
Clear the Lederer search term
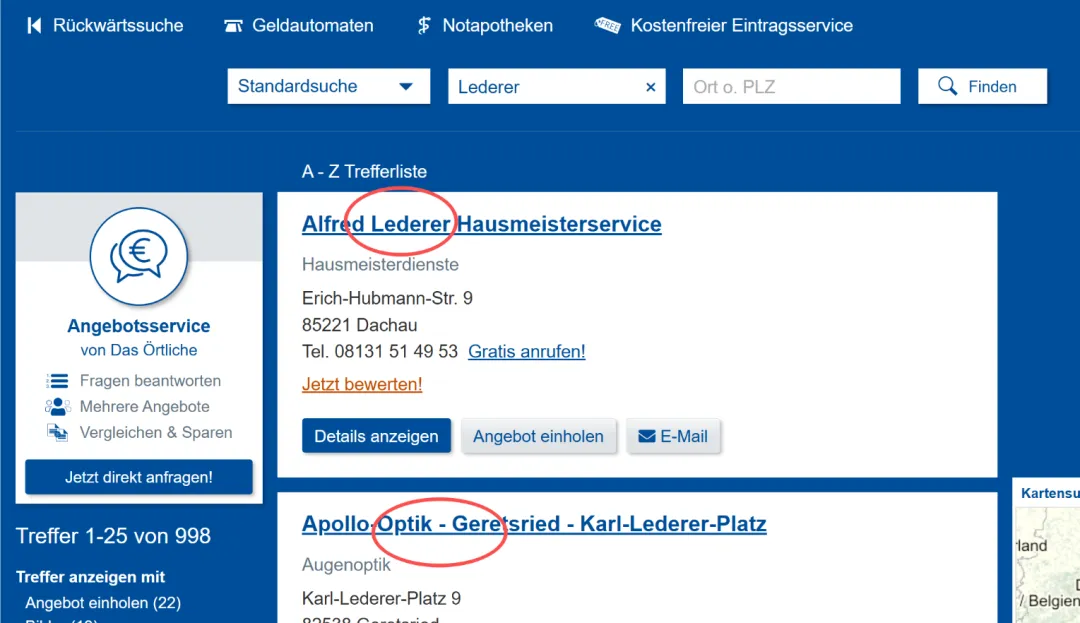click(x=650, y=87)
